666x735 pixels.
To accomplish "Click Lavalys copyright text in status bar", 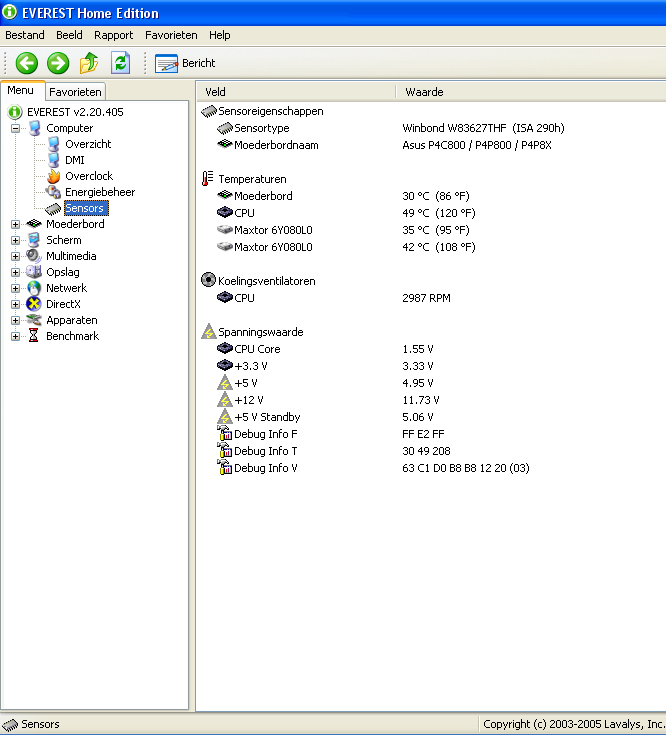I will 574,724.
